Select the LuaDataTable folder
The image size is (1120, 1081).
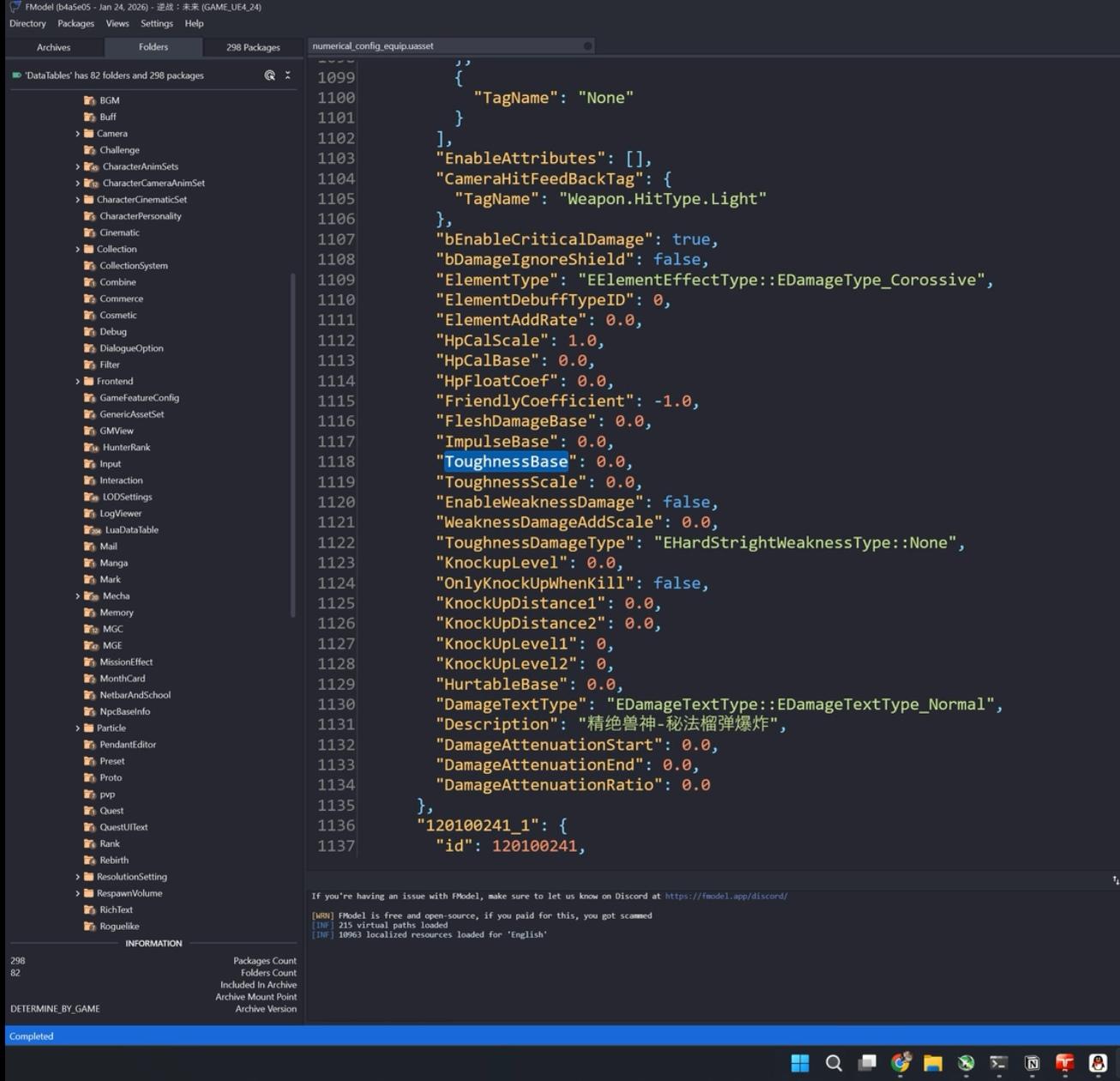pyautogui.click(x=131, y=530)
